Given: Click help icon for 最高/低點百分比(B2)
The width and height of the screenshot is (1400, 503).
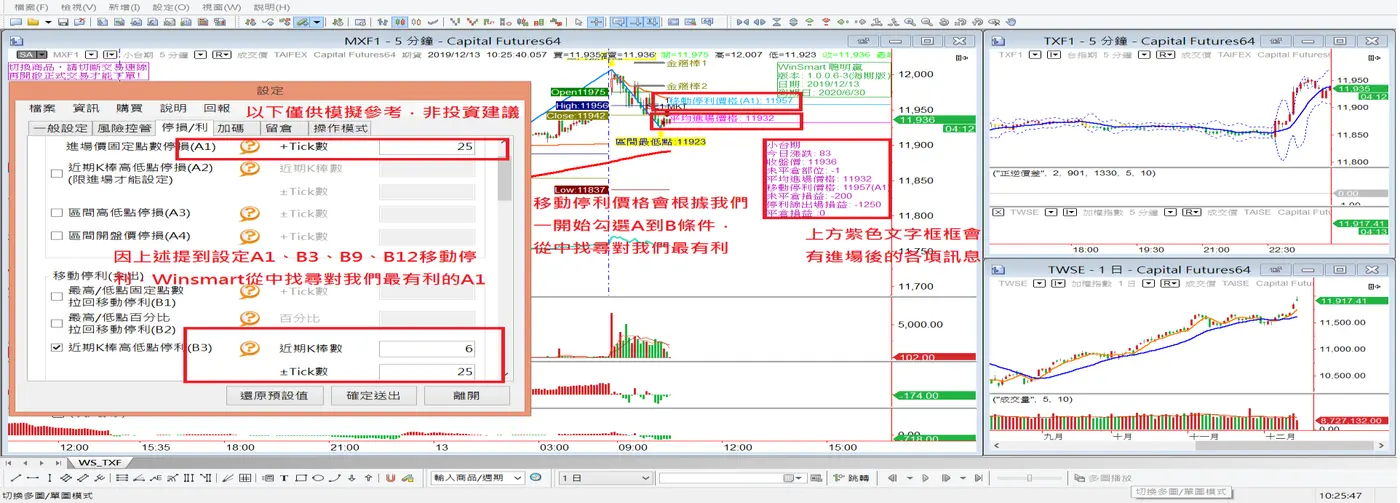Looking at the screenshot, I should coord(249,318).
